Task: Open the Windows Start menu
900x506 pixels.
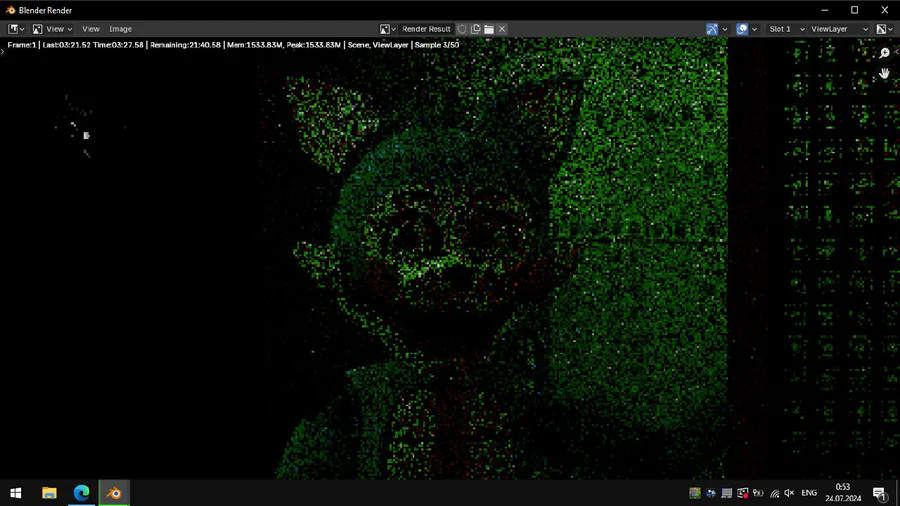Action: pos(15,493)
